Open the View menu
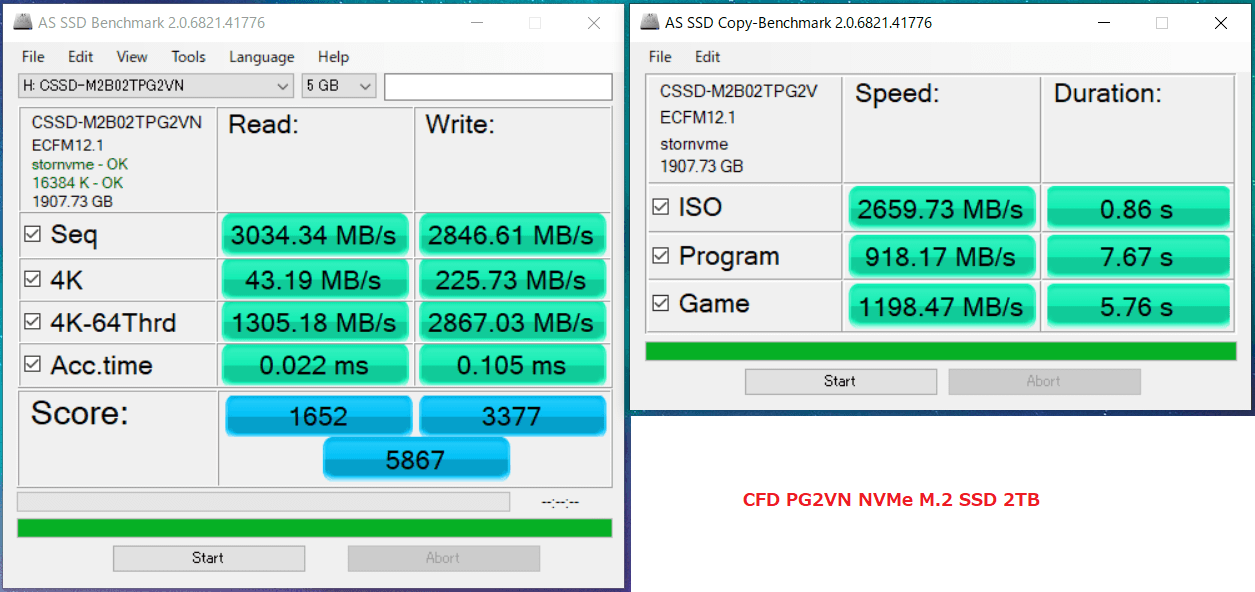 point(132,57)
